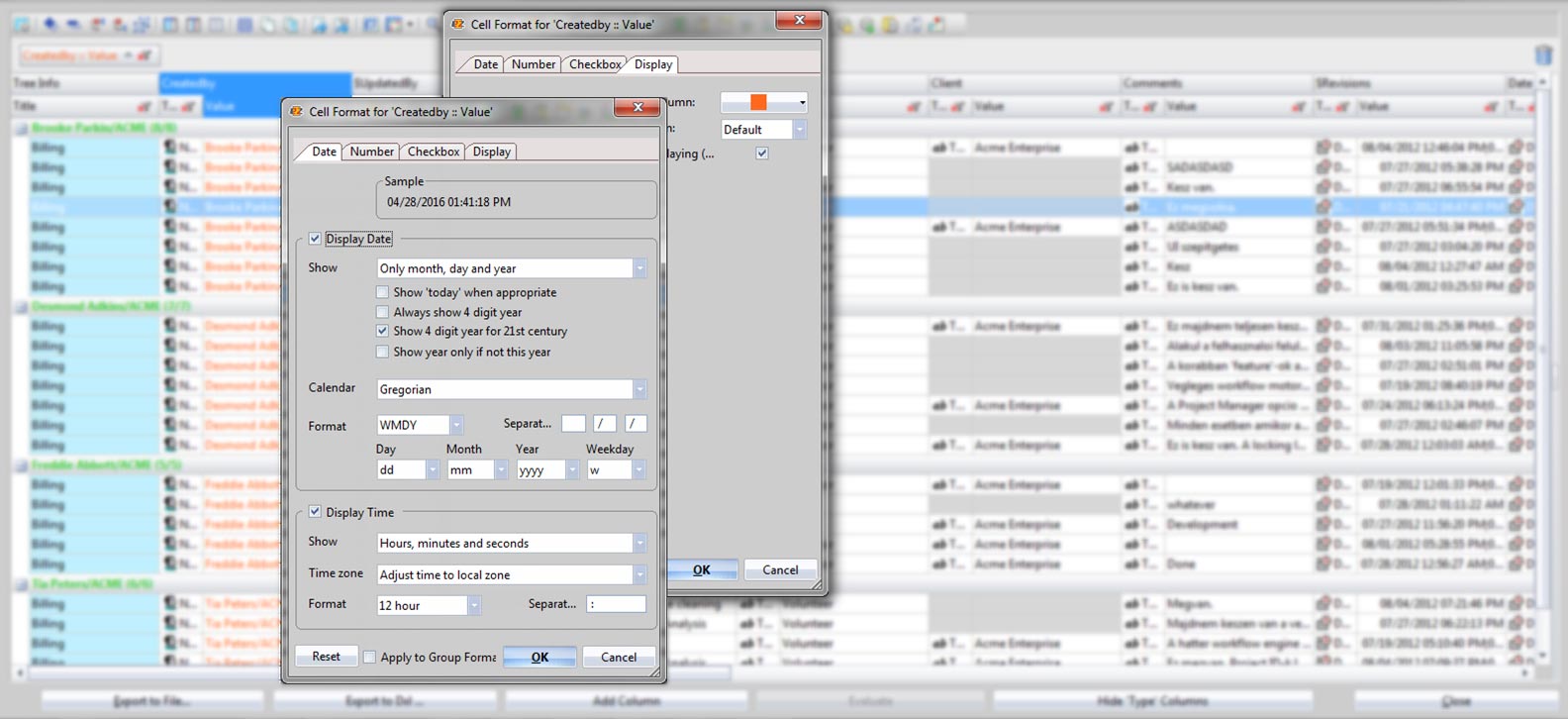This screenshot has height=719, width=1568.
Task: Disable the Display Time checkbox
Action: (315, 512)
